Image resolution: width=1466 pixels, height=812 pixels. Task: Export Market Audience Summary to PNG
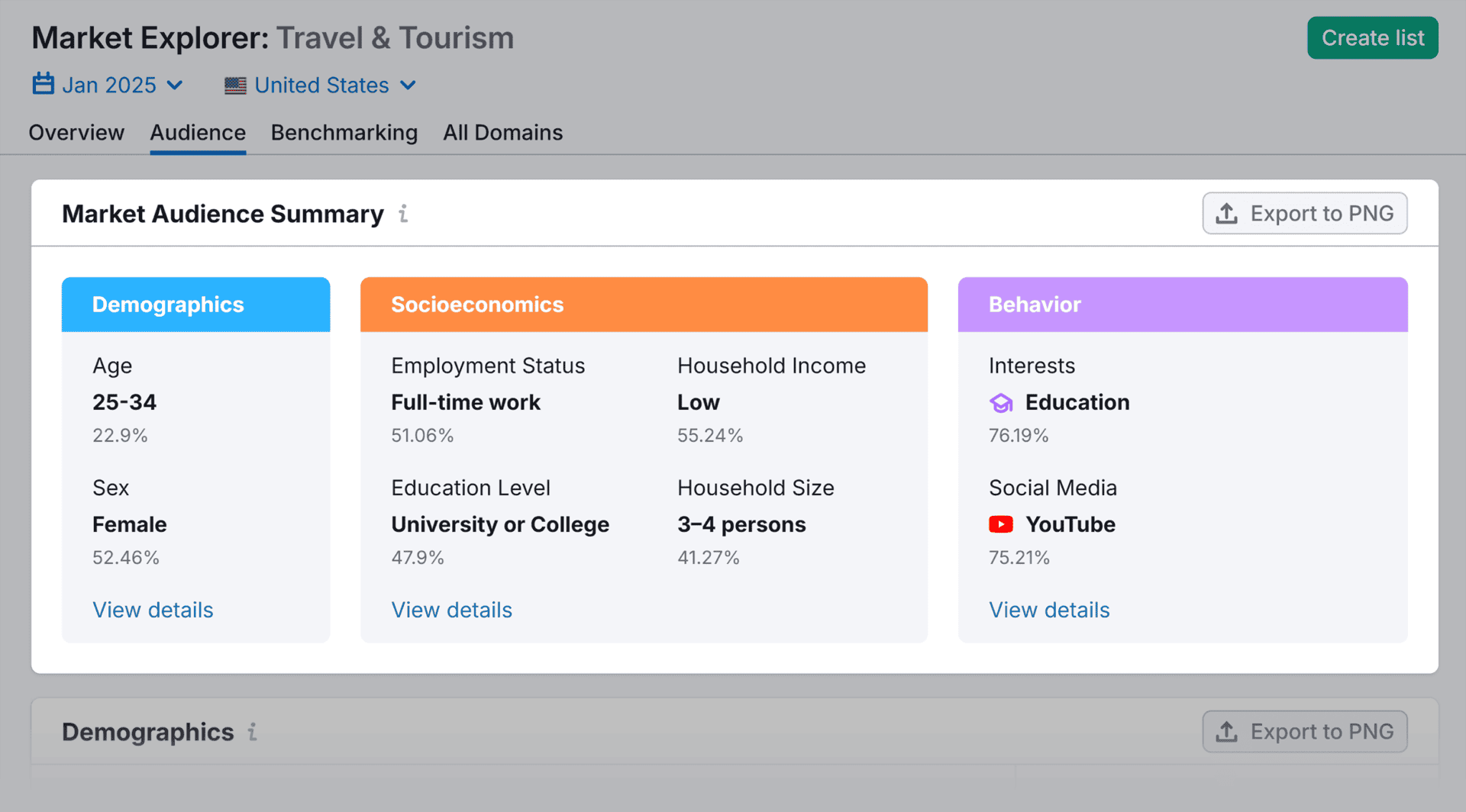[1305, 214]
